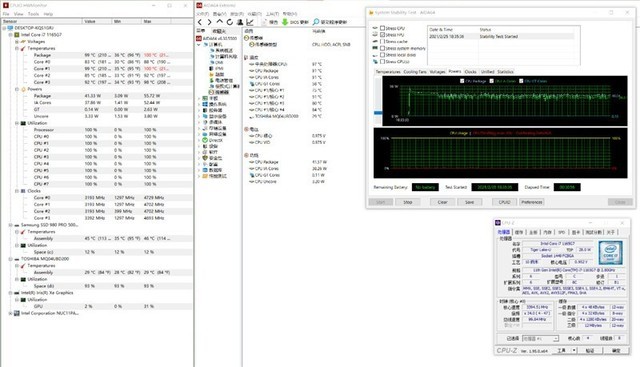Collapse the Computer node in AIDA64 tree
The image size is (640, 367).
pyautogui.click(x=199, y=44)
